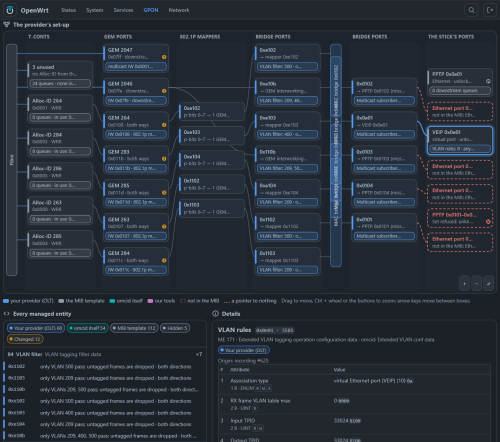Click the status icon on PPTP 0x0e01 node
500x442 pixels.
488,81
